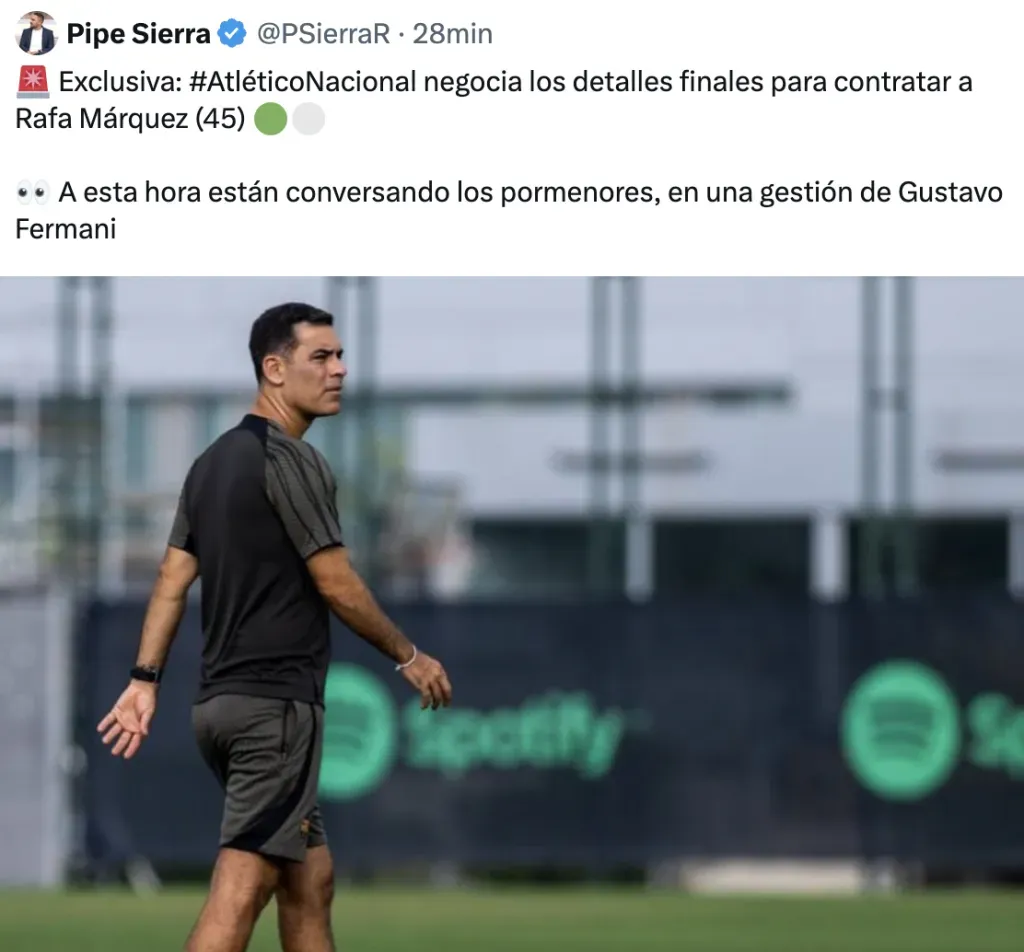Click the red siren emoji
This screenshot has height=952, width=1024.
[x=33, y=82]
